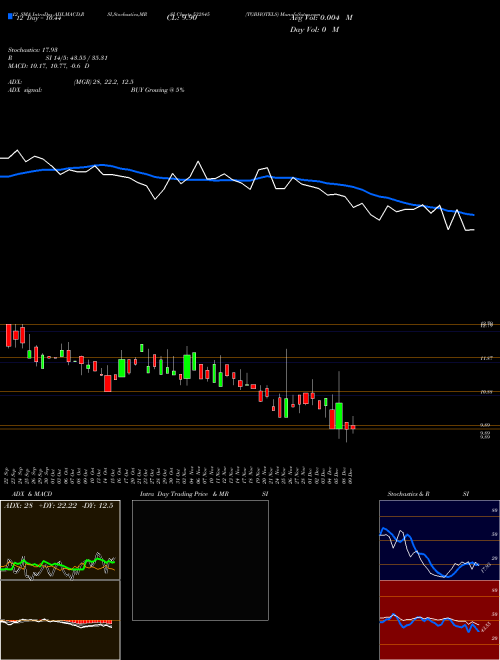Click the 11.37 price axis label
This screenshot has width=500, height=660.
click(x=487, y=358)
